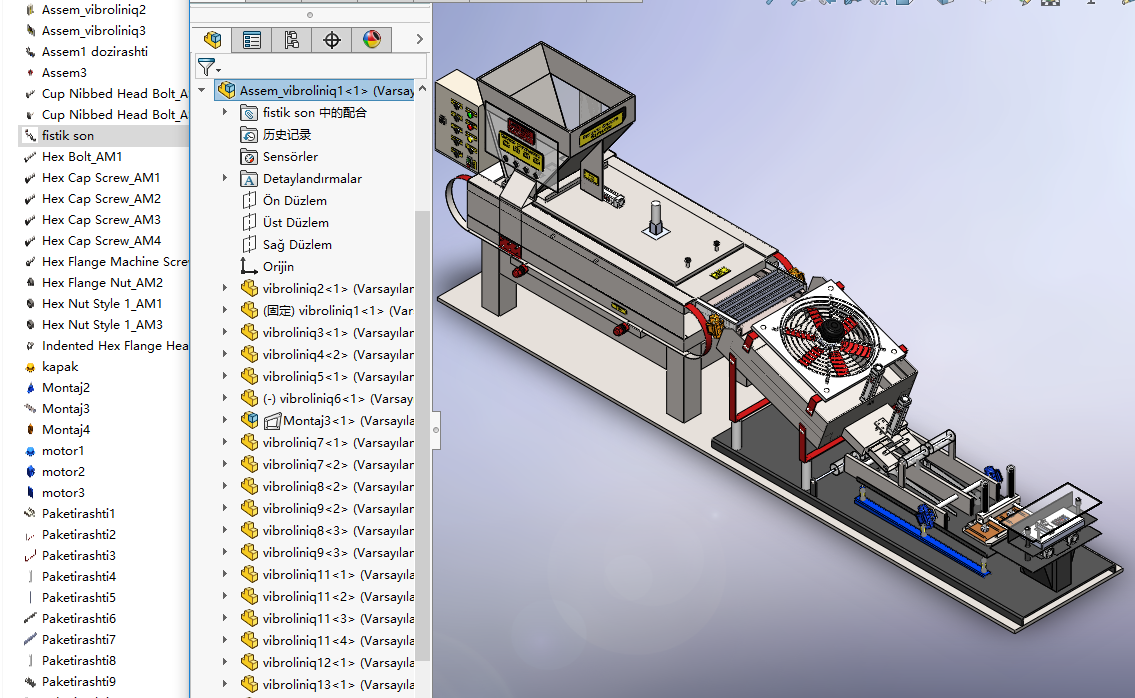The width and height of the screenshot is (1135, 698).
Task: Open the PropertyManager tab
Action: (x=252, y=40)
